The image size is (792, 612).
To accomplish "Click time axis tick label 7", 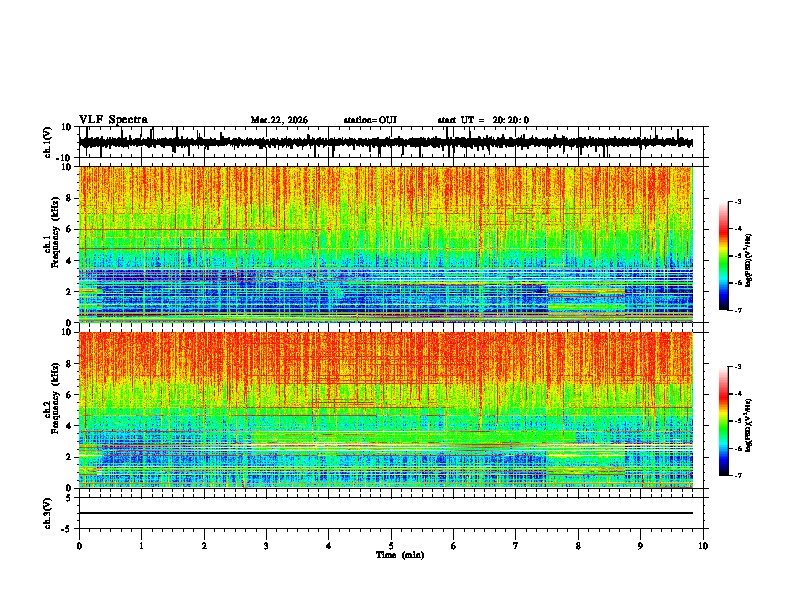I will (516, 546).
